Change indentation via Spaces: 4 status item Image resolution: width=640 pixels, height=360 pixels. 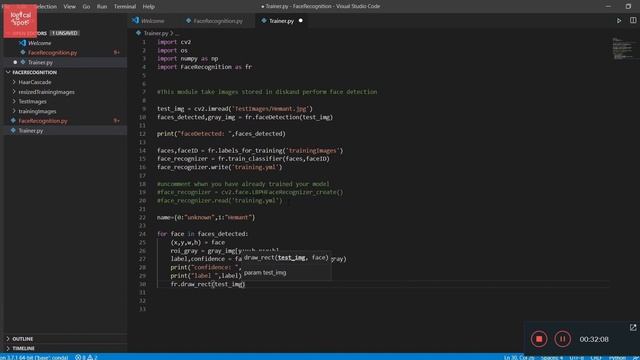(x=551, y=358)
